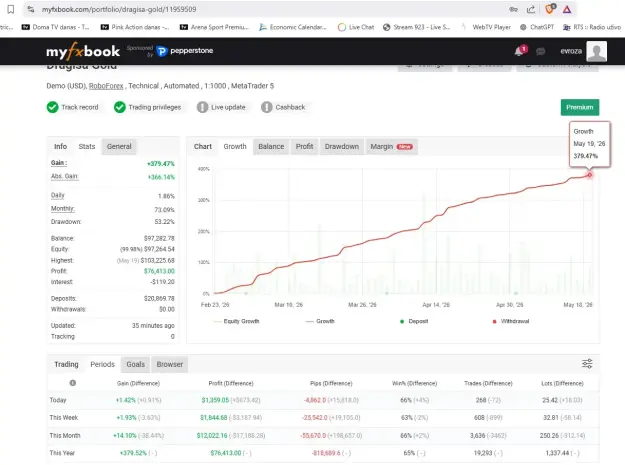
Task: Click the myfxbook logo
Action: [x=83, y=51]
